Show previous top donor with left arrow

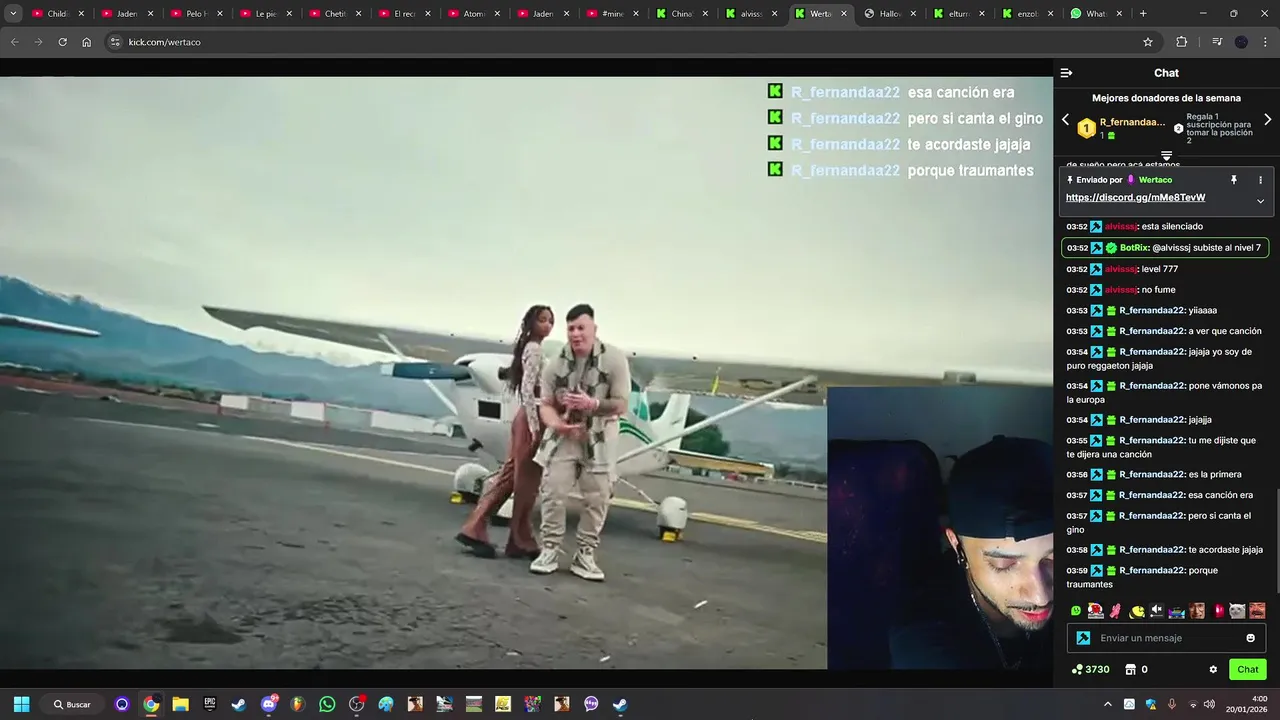(x=1065, y=120)
